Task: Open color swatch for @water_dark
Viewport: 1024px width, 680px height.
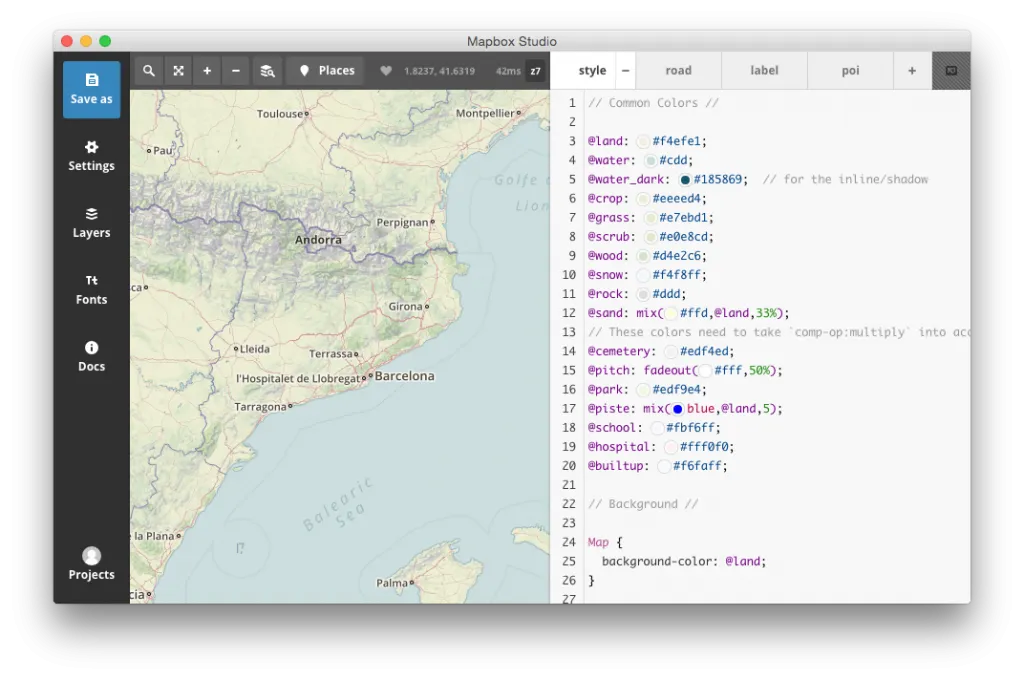Action: tap(685, 180)
